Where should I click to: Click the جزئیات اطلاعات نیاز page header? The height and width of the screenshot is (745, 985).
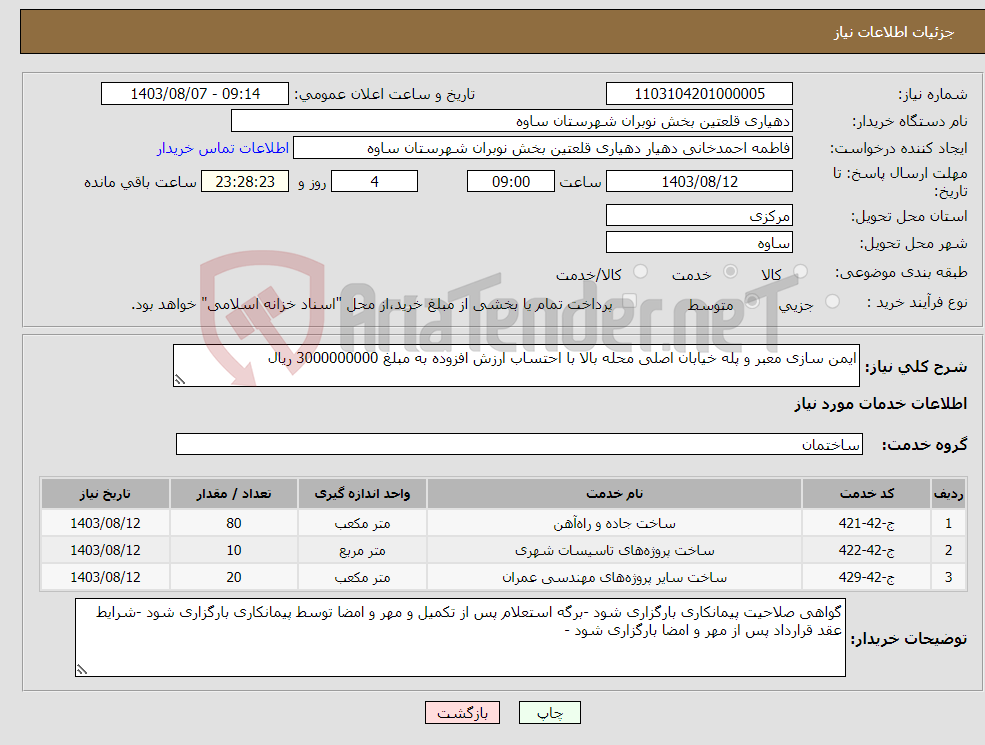point(894,33)
